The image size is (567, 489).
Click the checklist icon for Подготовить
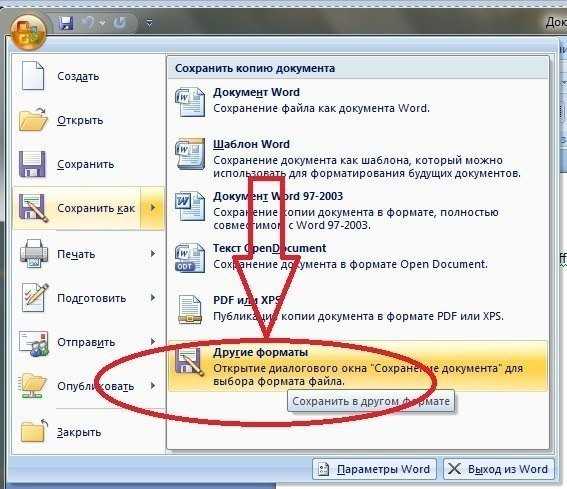pyautogui.click(x=35, y=298)
